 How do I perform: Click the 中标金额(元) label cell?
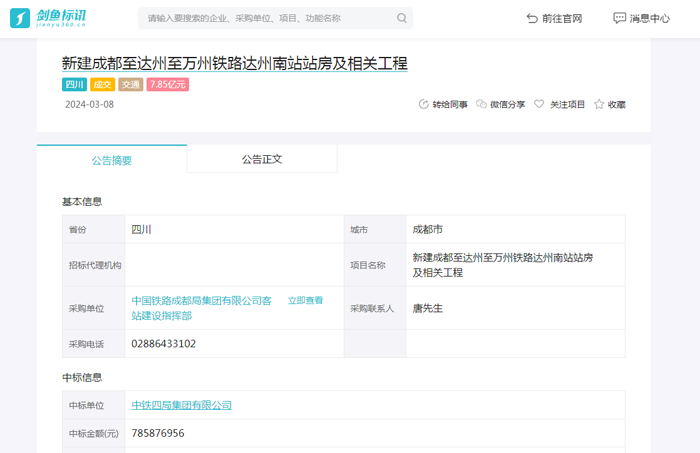click(x=94, y=433)
